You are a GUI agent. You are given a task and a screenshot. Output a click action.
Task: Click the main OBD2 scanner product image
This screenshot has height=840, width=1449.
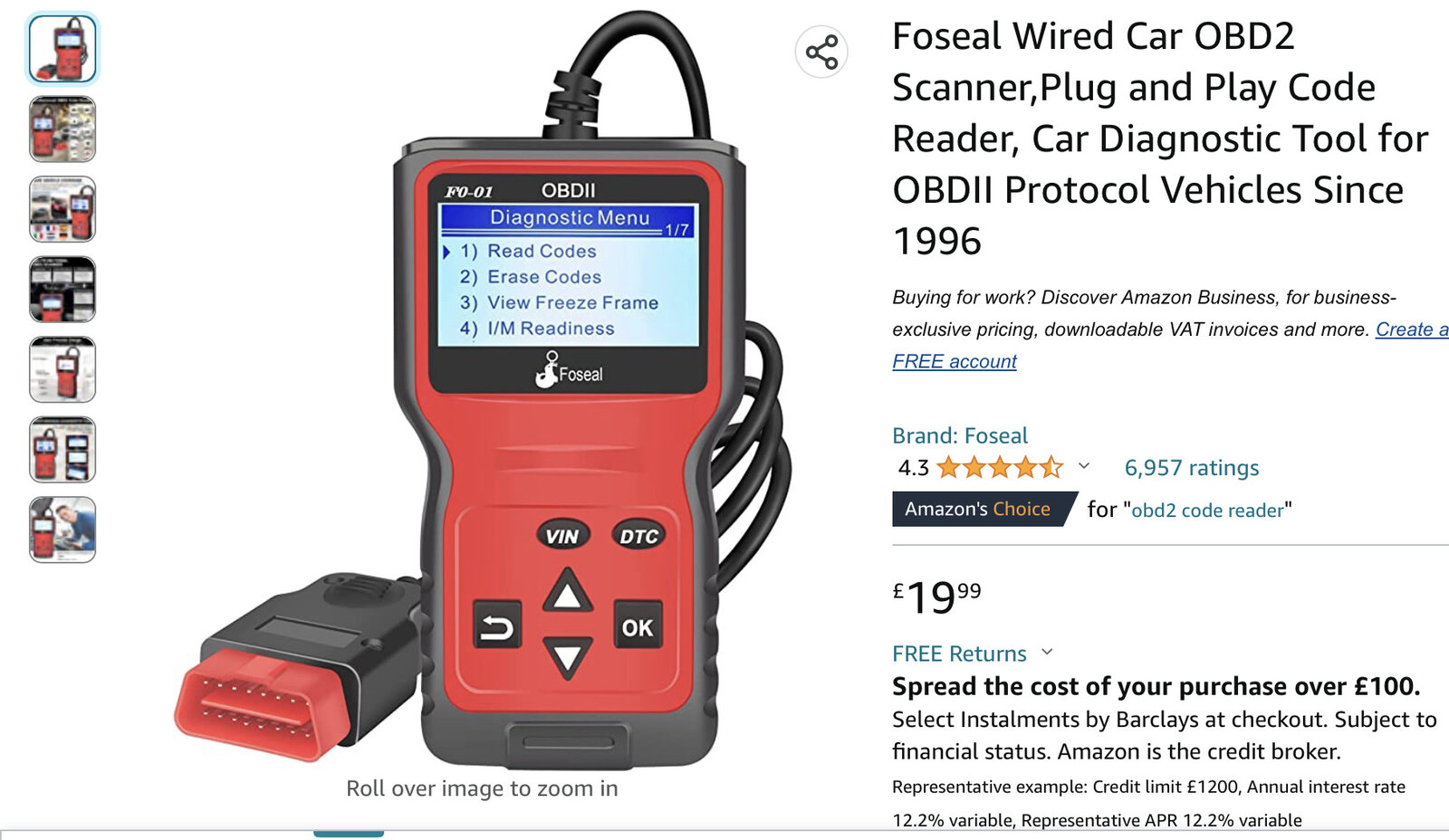[x=483, y=389]
